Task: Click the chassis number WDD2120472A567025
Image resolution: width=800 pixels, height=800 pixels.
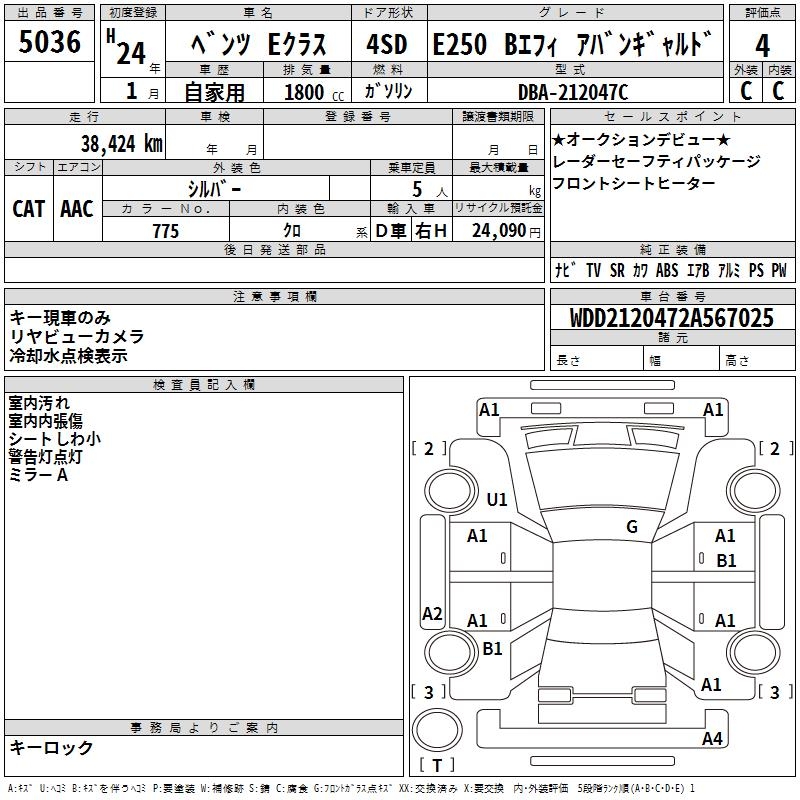Action: (671, 318)
